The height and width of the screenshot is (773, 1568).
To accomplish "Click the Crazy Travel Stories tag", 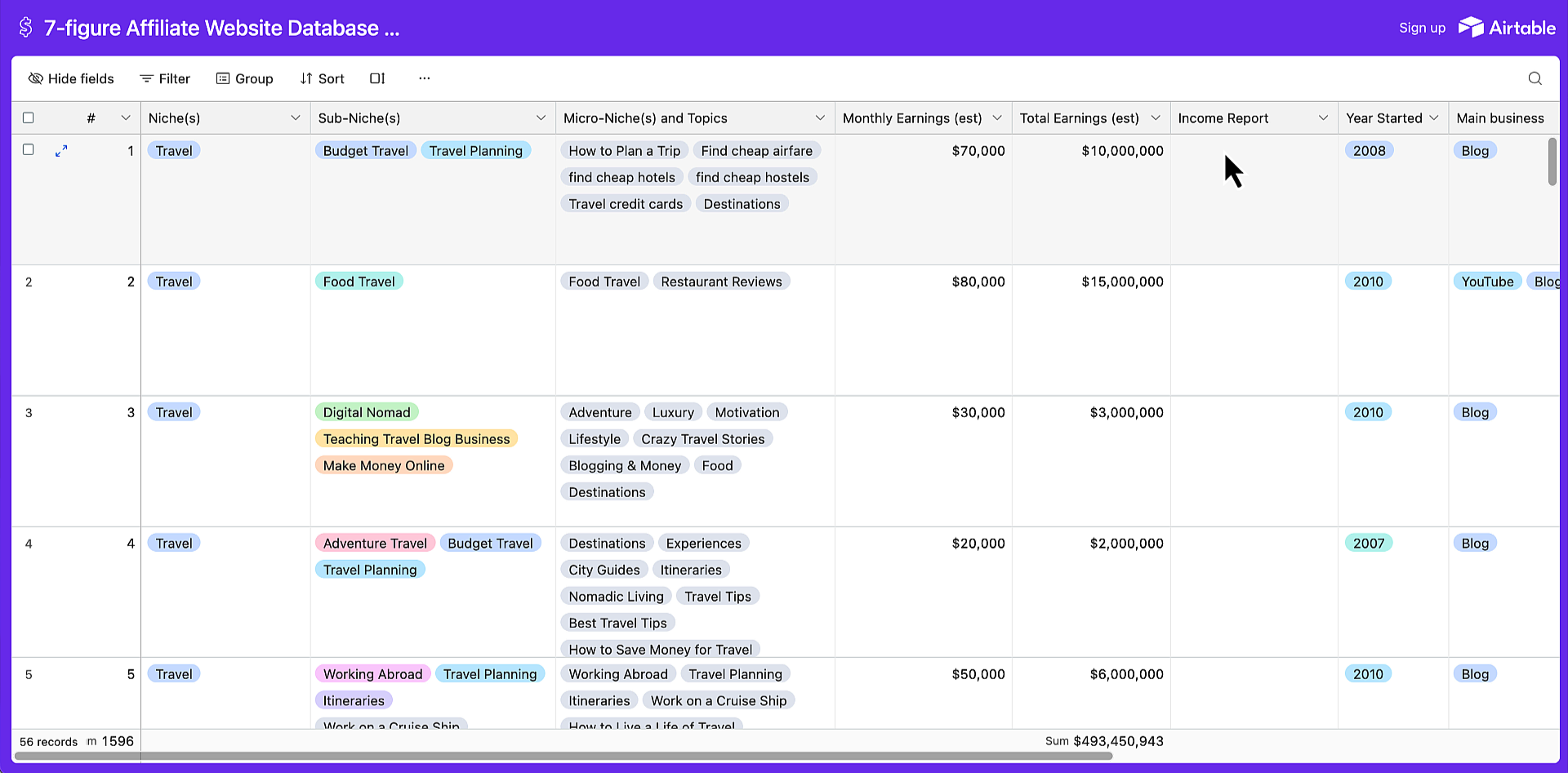I will click(x=702, y=438).
